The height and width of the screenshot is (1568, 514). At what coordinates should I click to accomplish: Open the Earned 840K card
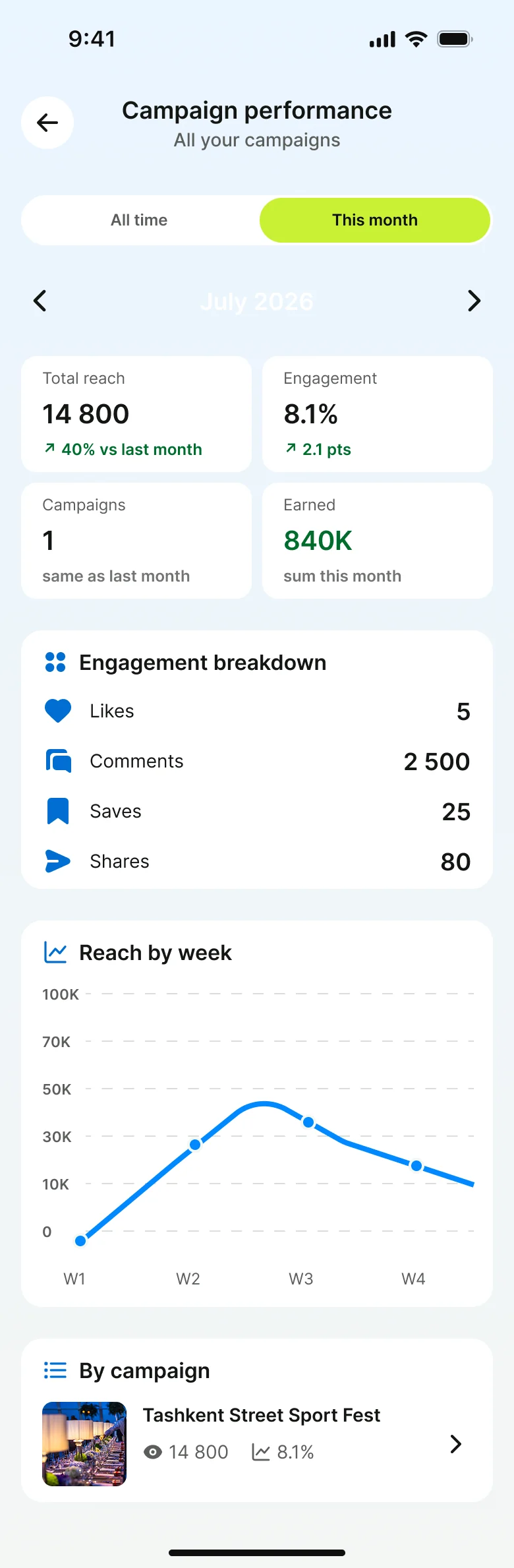(378, 541)
